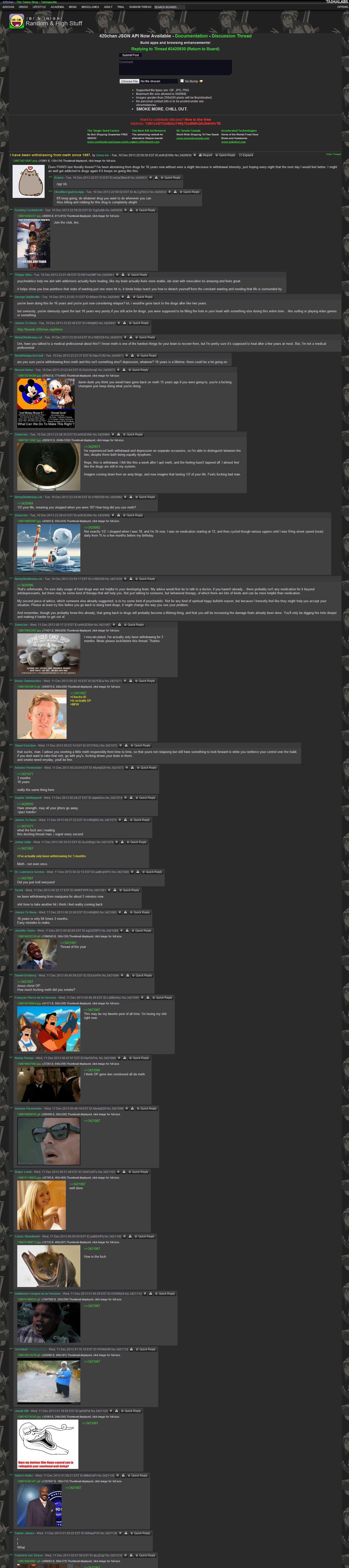
Task: Open the LIFESTYLE boards menu
Action: click(39, 7)
